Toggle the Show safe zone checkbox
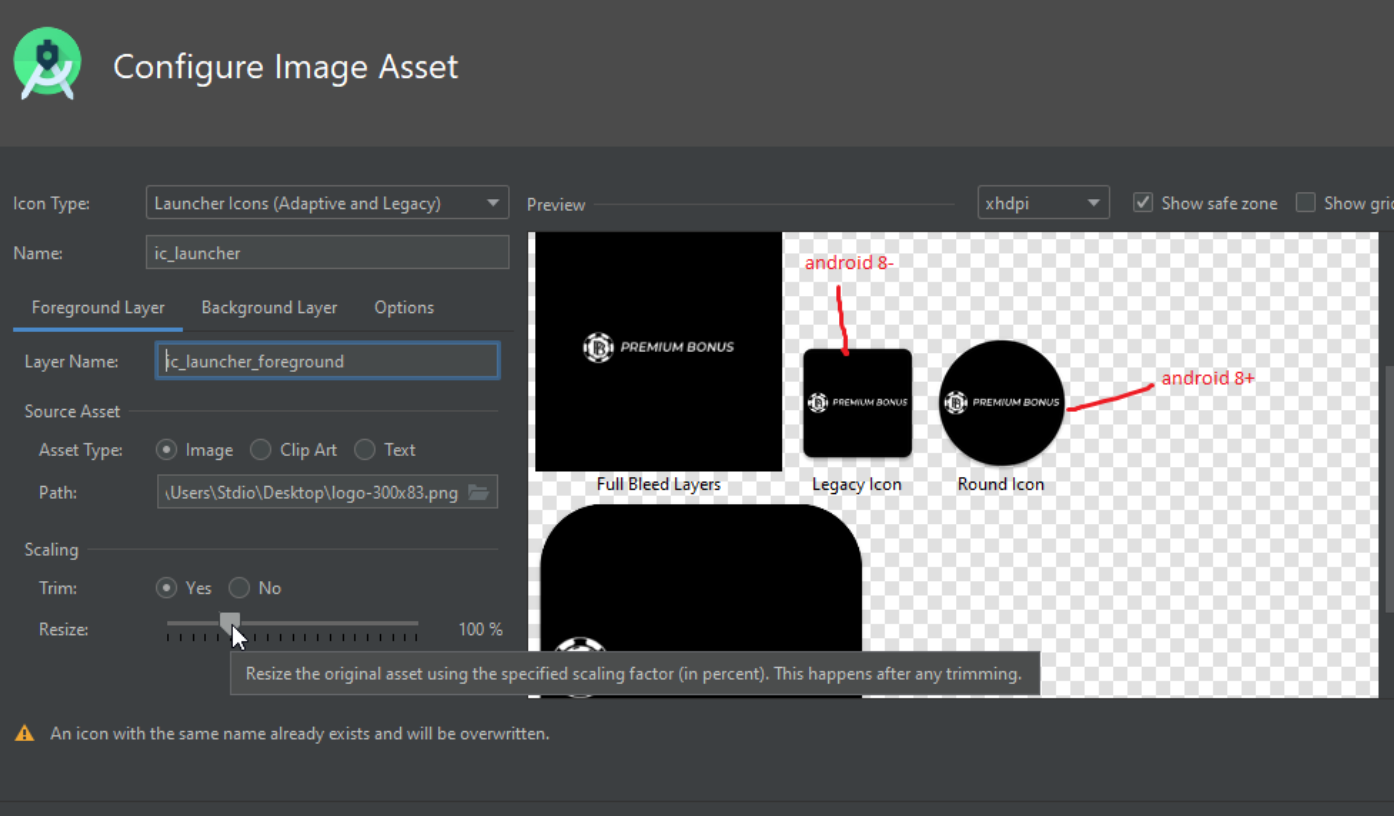The image size is (1394, 816). tap(1143, 203)
